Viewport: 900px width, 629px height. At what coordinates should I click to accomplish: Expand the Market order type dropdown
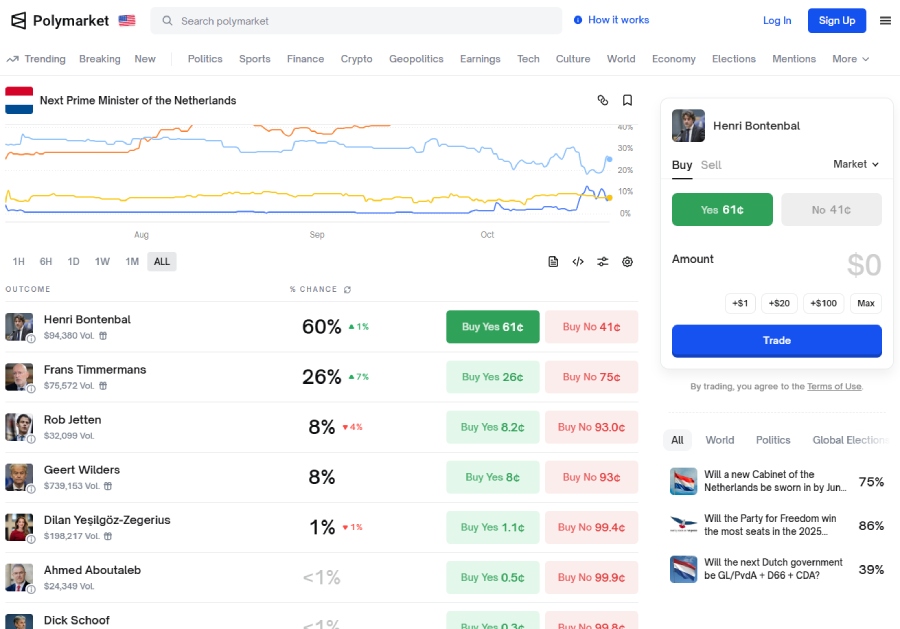pos(856,164)
